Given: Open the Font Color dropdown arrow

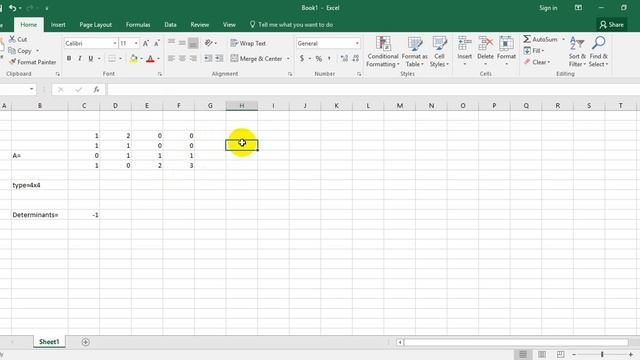Looking at the screenshot, I should [x=158, y=59].
